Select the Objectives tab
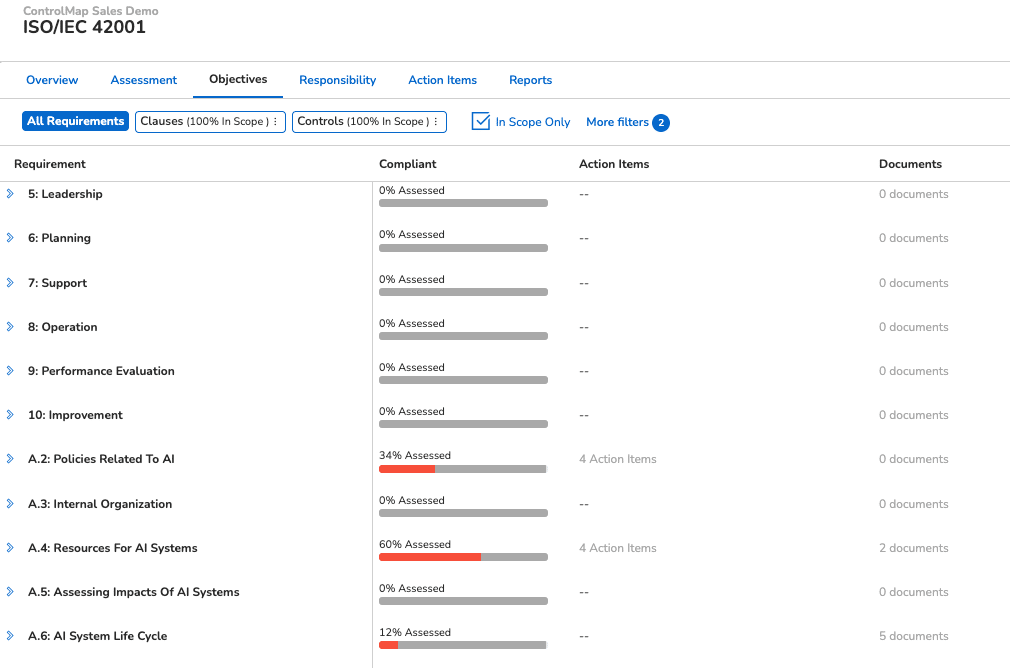1010x668 pixels. point(238,79)
